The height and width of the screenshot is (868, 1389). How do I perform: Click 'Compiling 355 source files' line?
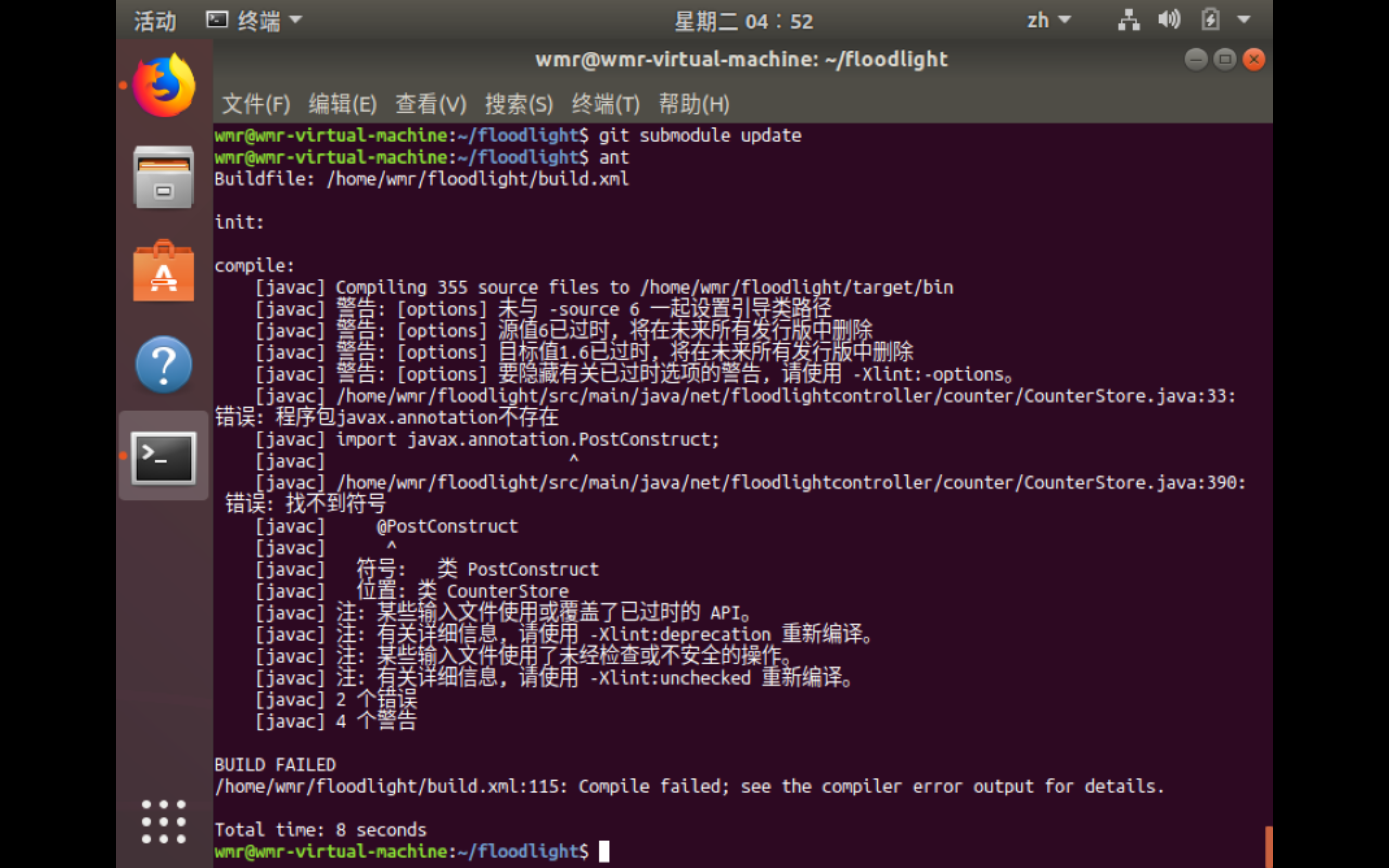[604, 287]
